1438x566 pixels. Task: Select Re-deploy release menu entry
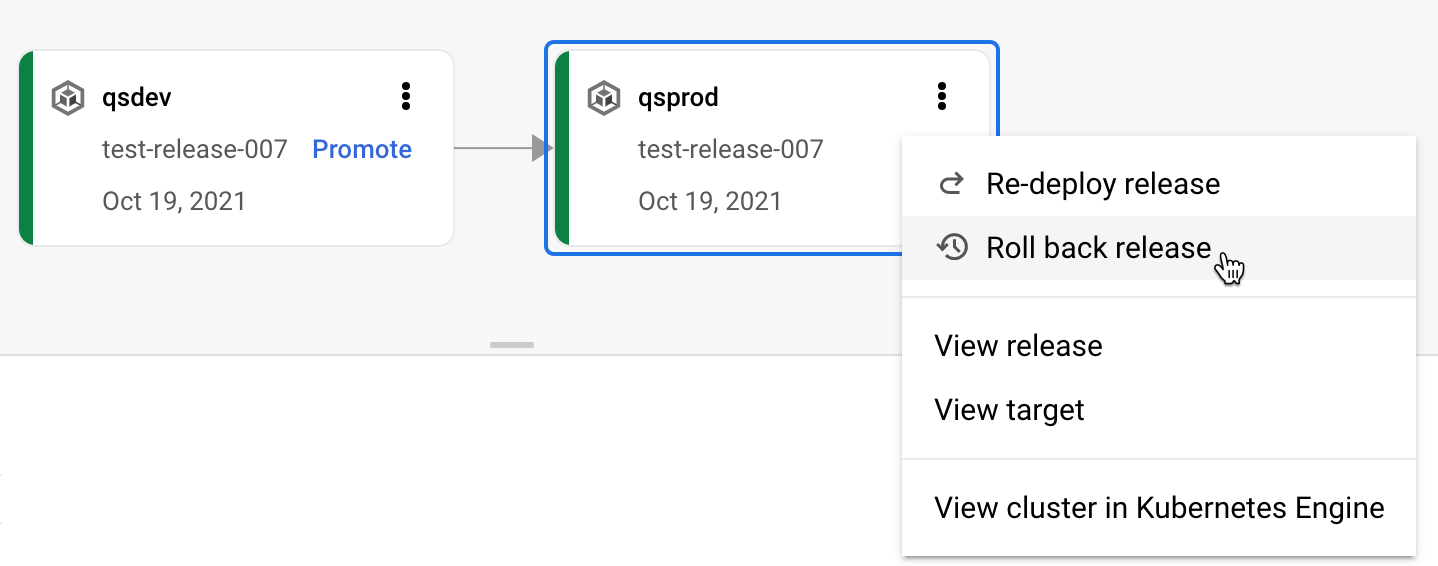click(x=1102, y=184)
